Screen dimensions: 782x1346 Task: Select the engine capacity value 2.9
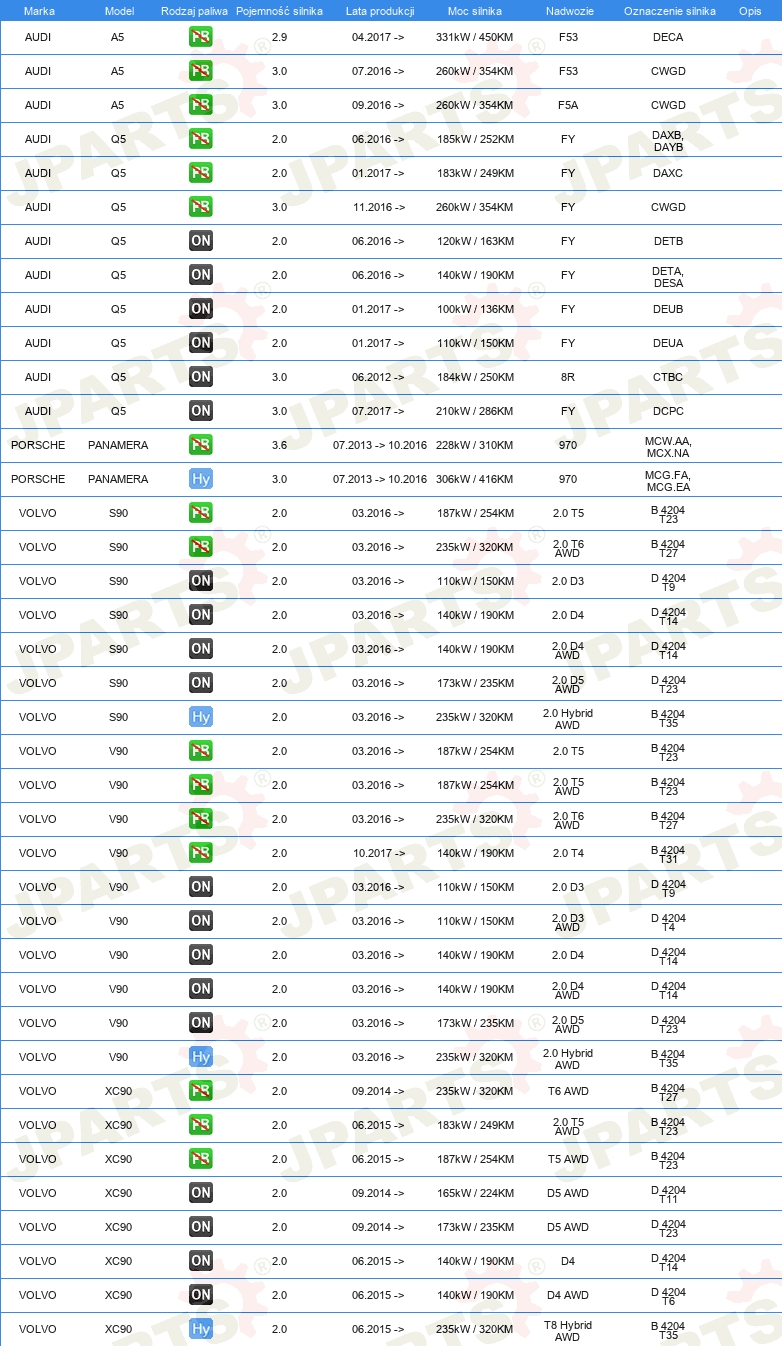[279, 37]
